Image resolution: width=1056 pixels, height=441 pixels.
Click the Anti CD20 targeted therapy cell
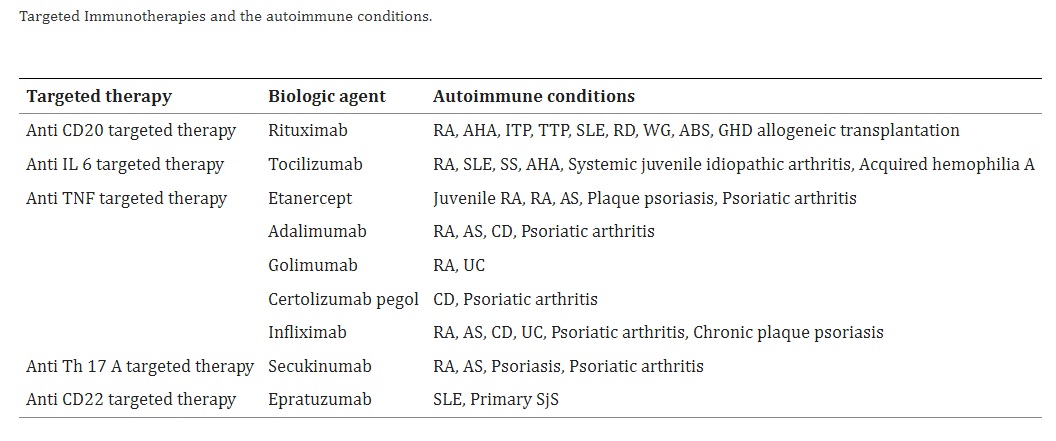coord(131,131)
